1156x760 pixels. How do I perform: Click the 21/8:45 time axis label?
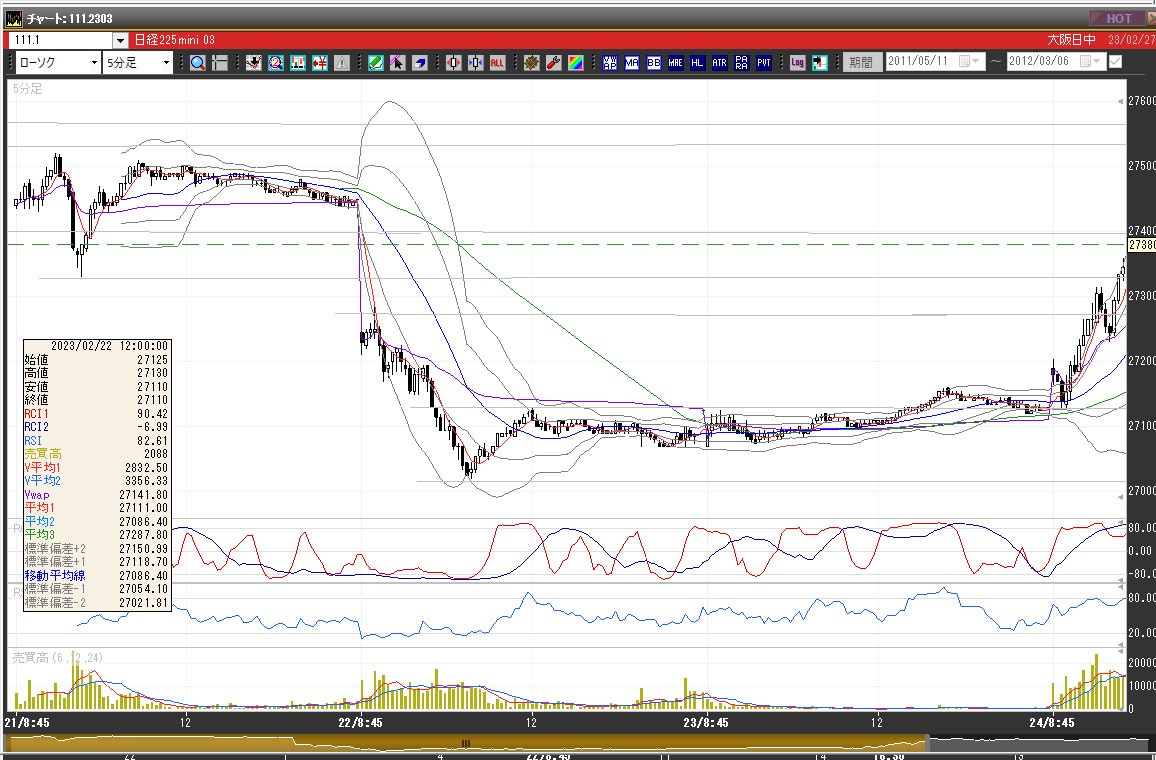[27, 722]
